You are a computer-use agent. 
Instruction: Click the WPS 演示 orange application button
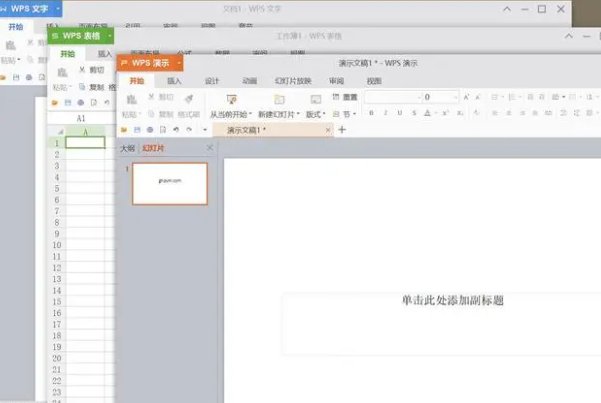pyautogui.click(x=150, y=63)
